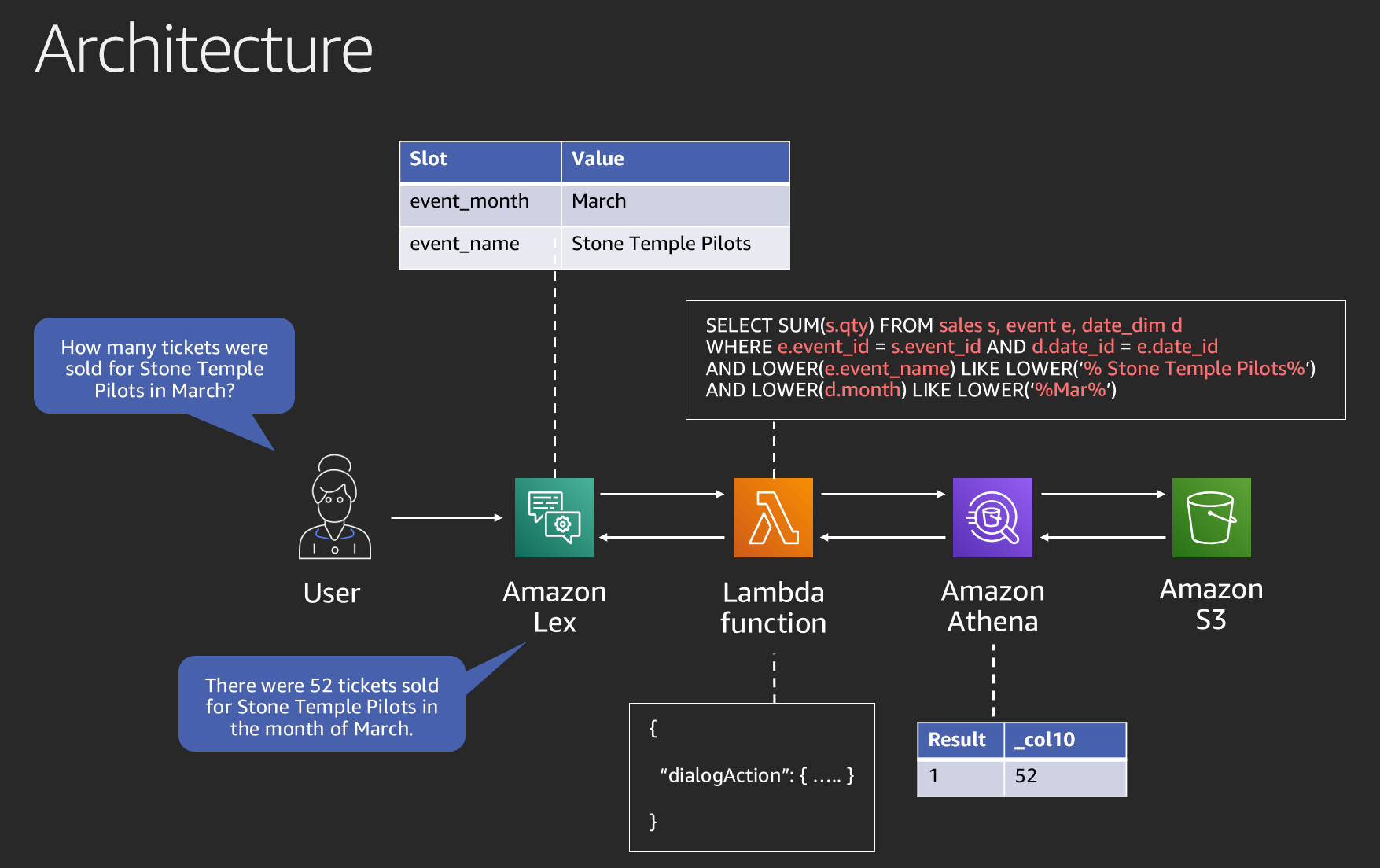Select the 'Slot' table header

(x=480, y=162)
